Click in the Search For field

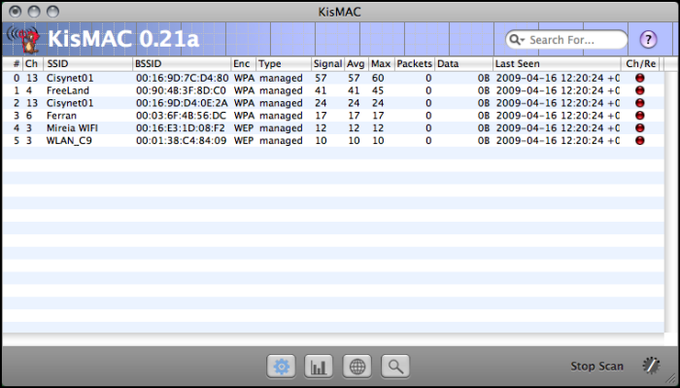[566, 40]
